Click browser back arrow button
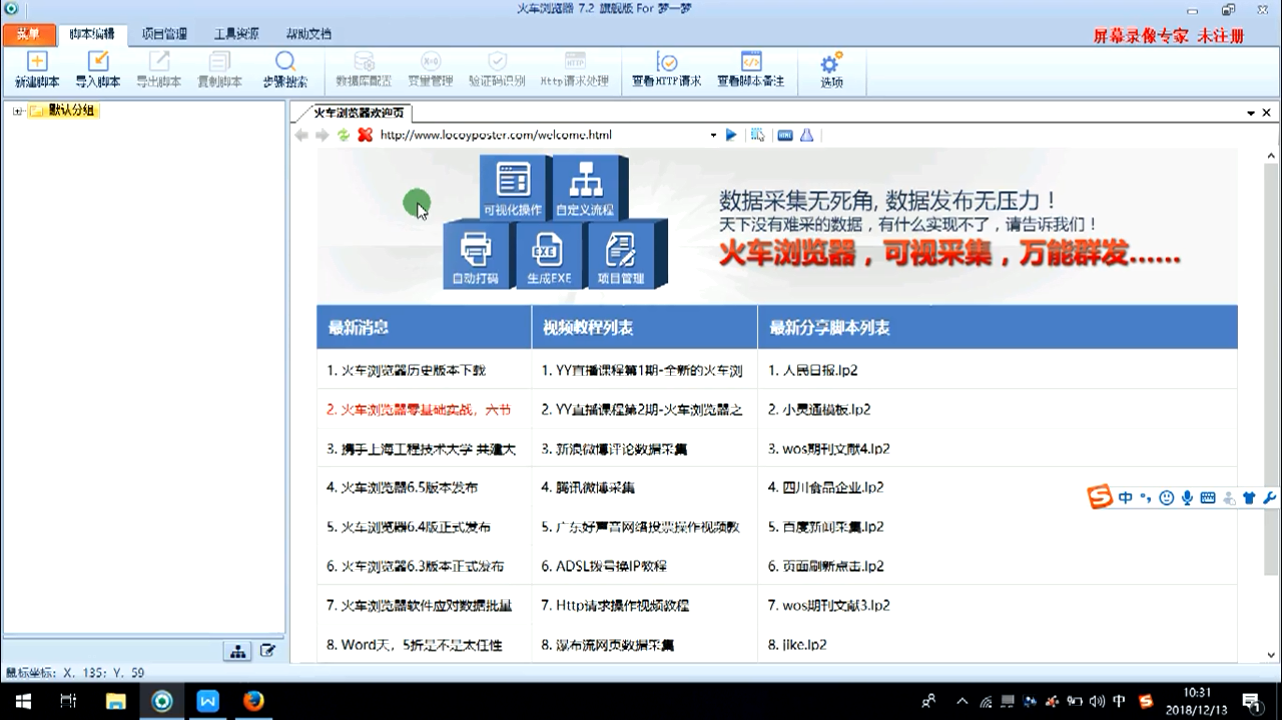The width and height of the screenshot is (1282, 720). pyautogui.click(x=301, y=135)
